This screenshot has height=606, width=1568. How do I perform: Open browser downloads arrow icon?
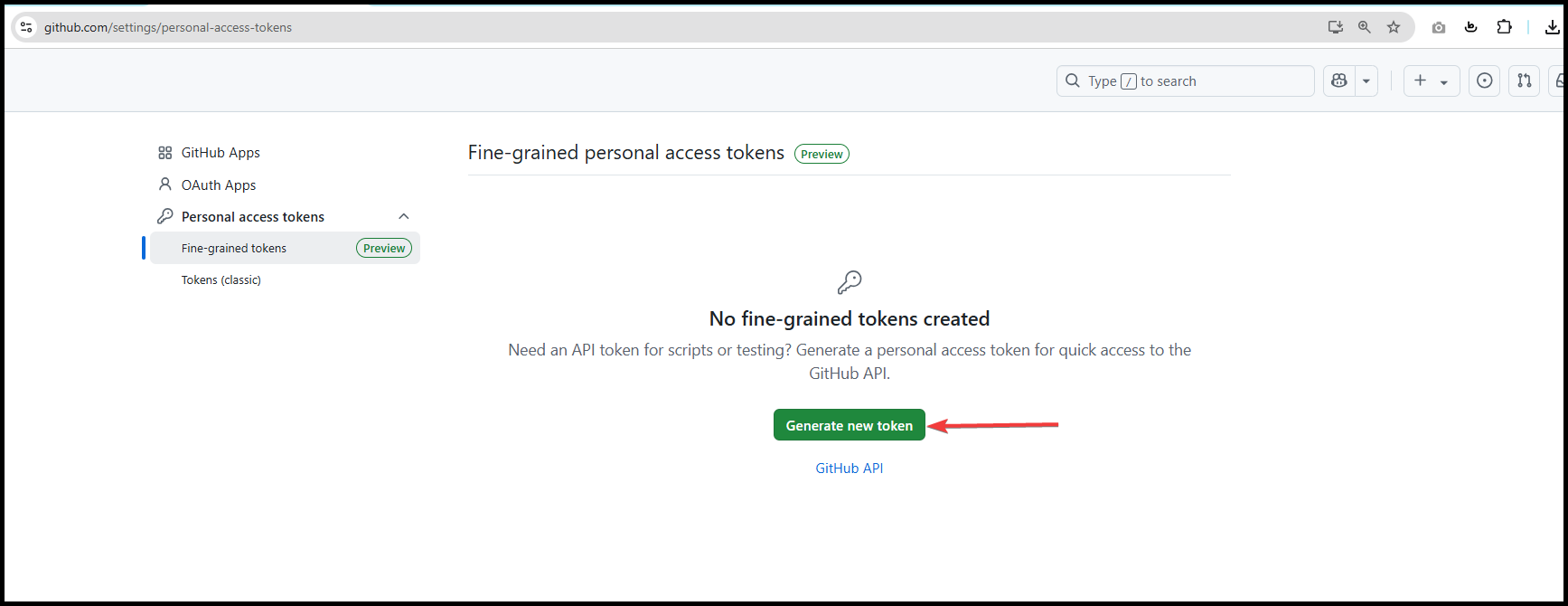[1553, 27]
